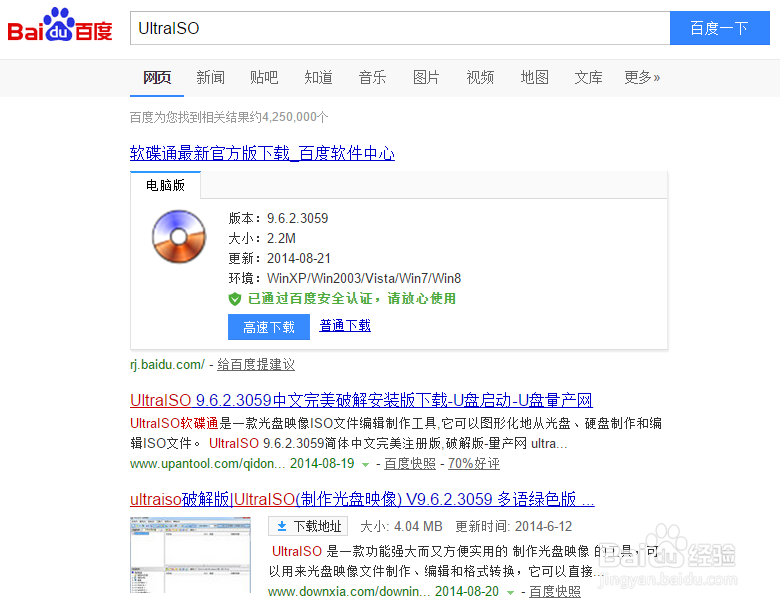Click the update date 2014-08-21
The width and height of the screenshot is (780, 607).
(298, 258)
